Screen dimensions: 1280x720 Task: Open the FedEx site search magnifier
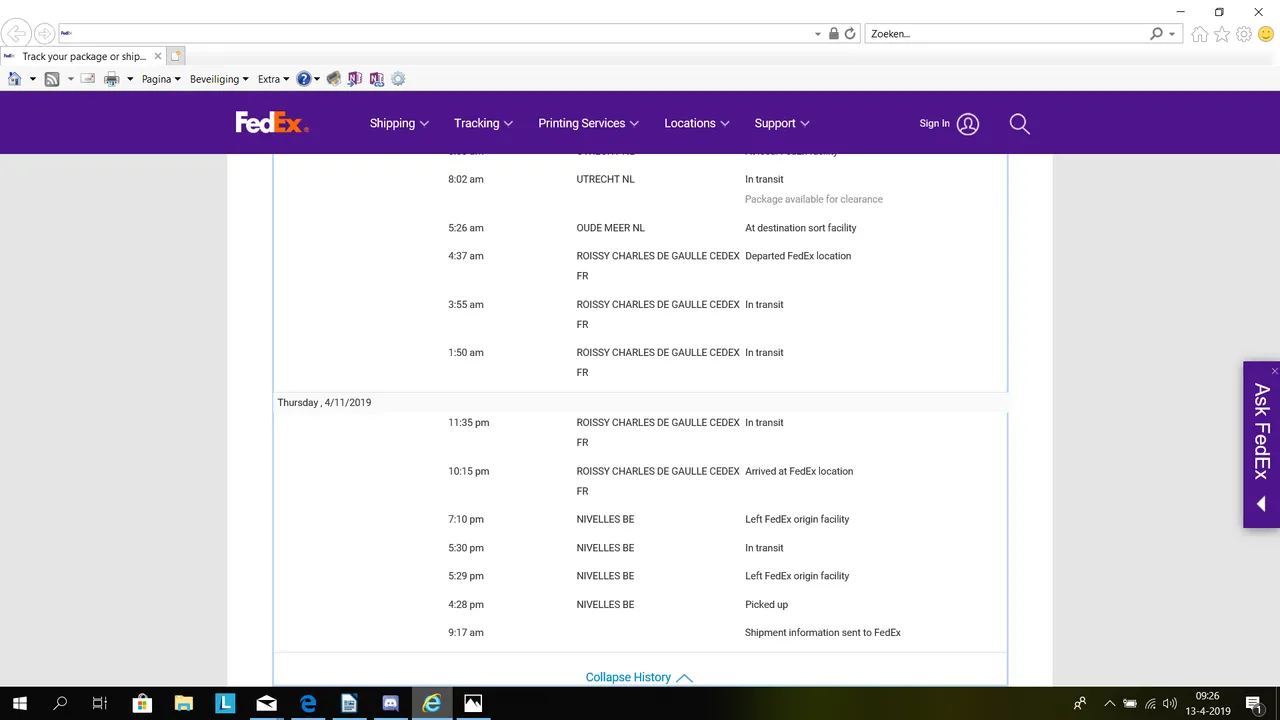[x=1019, y=124]
